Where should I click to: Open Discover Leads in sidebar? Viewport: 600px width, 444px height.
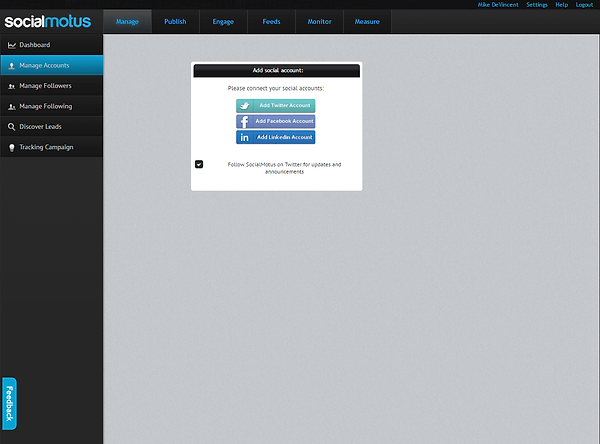point(52,127)
